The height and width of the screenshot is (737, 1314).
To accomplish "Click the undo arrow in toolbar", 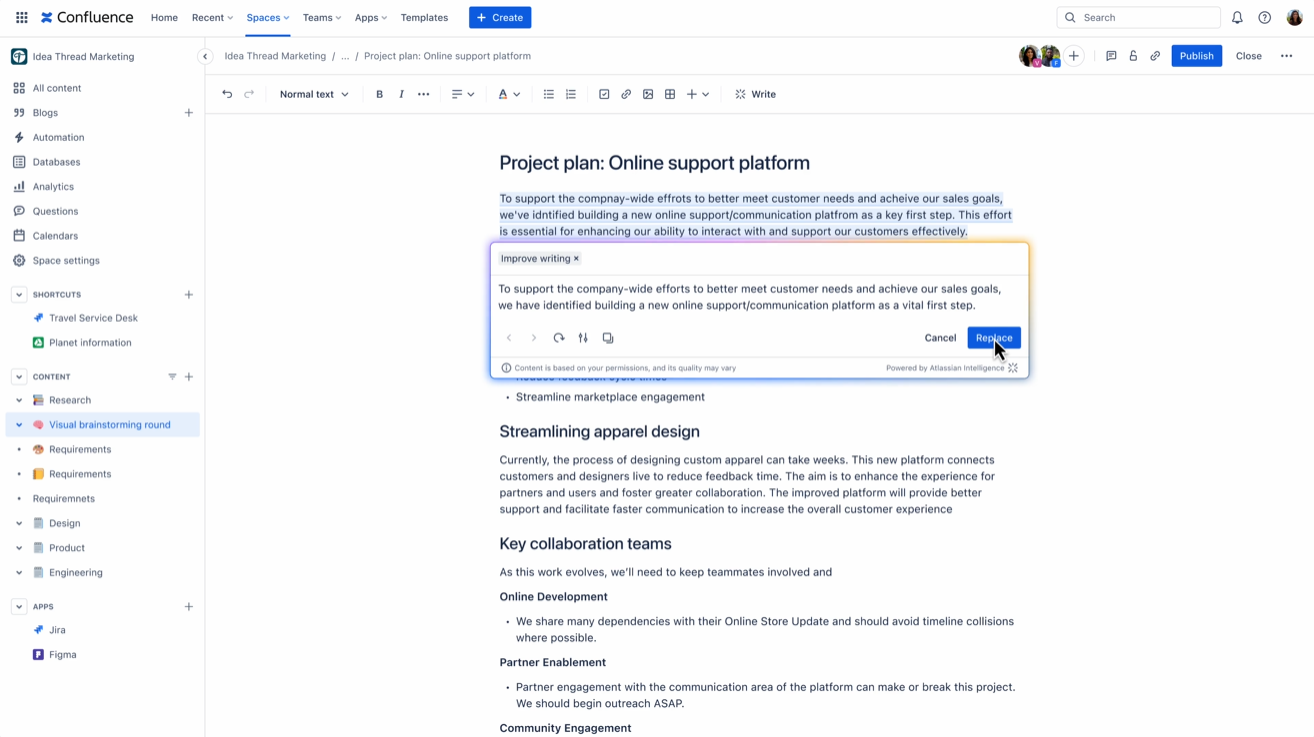I will coord(227,94).
